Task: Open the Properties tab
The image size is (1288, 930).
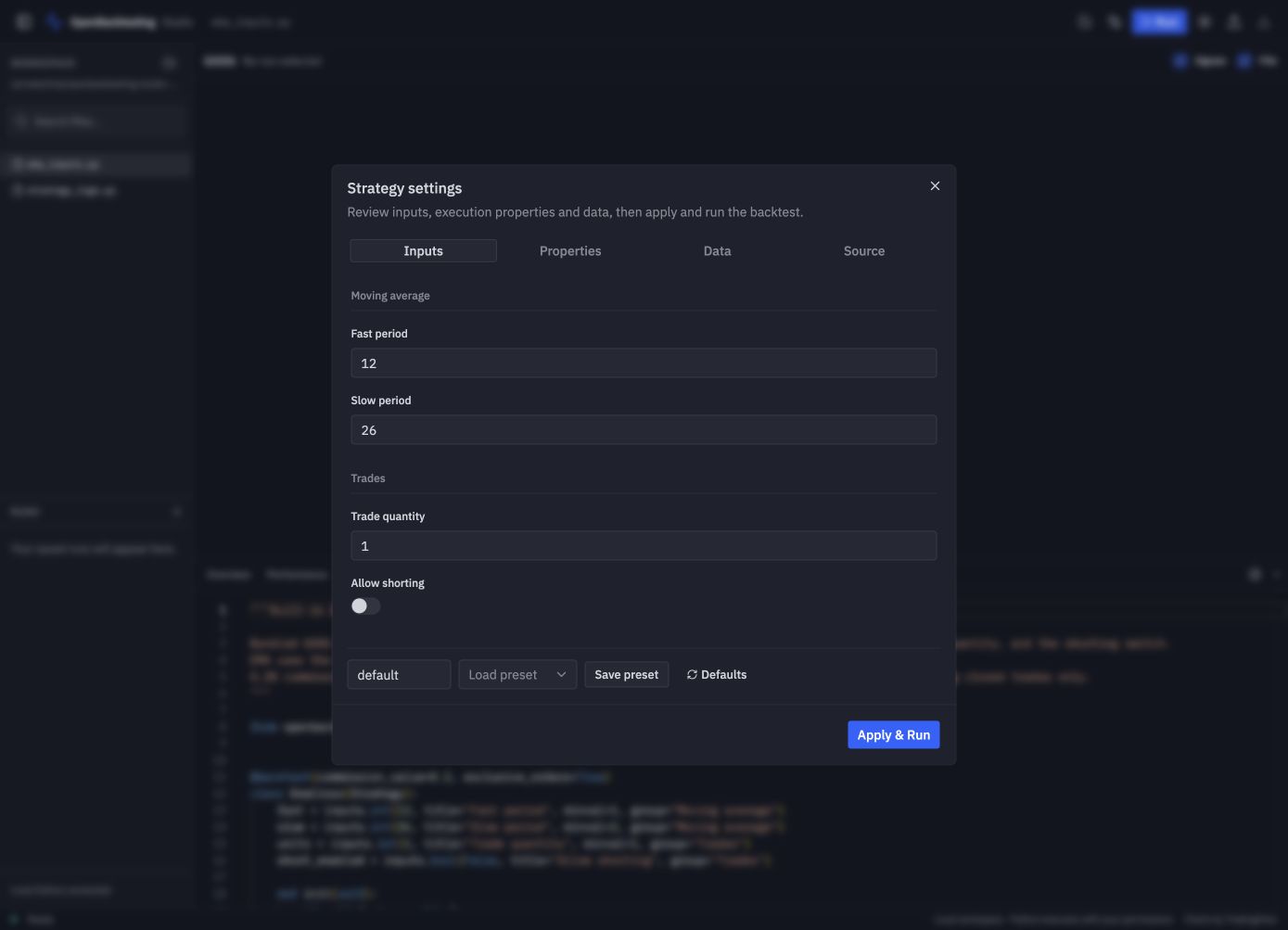Action: tap(570, 251)
